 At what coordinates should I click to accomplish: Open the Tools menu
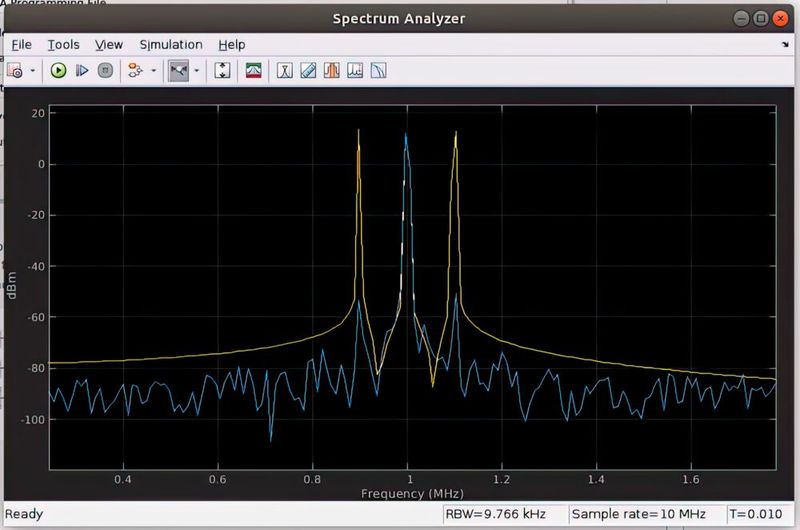coord(63,44)
